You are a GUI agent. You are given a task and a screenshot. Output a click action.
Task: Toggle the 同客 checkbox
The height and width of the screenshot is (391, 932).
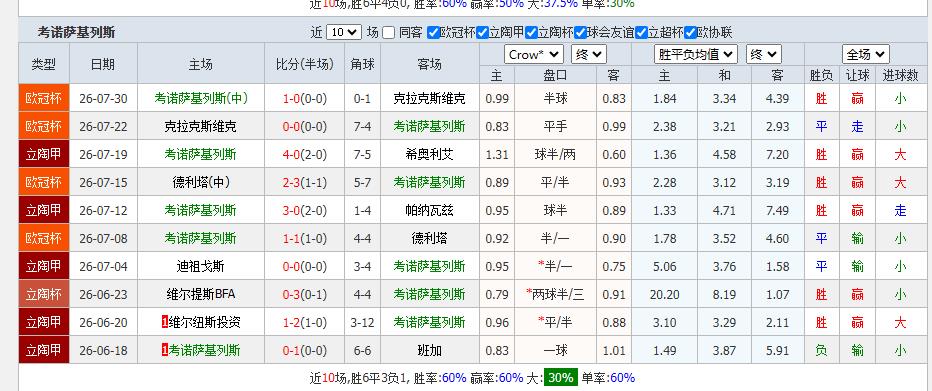click(x=389, y=33)
